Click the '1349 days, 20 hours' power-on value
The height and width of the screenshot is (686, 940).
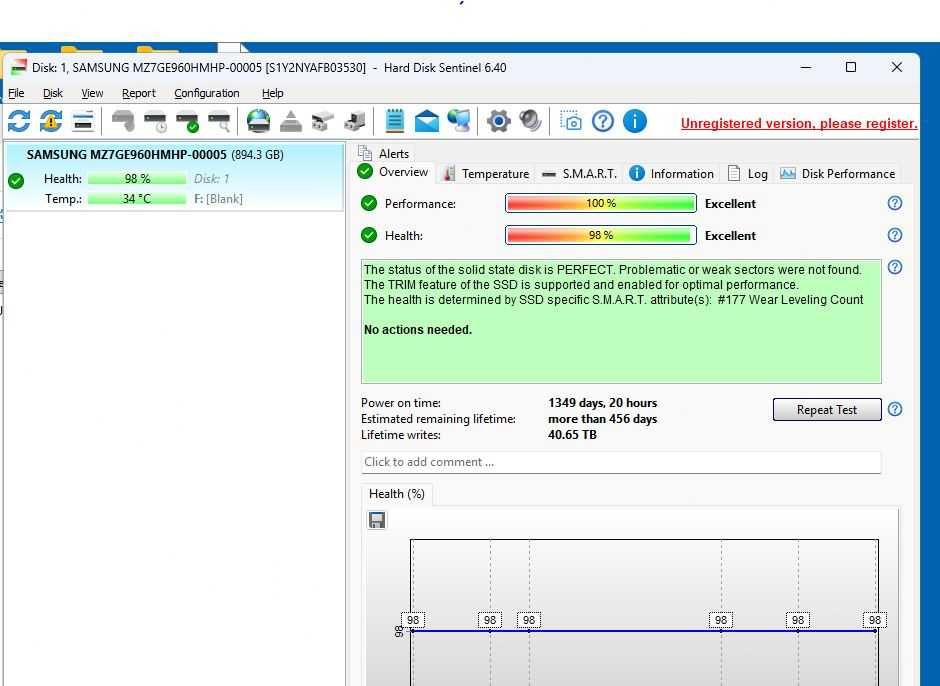pyautogui.click(x=602, y=403)
